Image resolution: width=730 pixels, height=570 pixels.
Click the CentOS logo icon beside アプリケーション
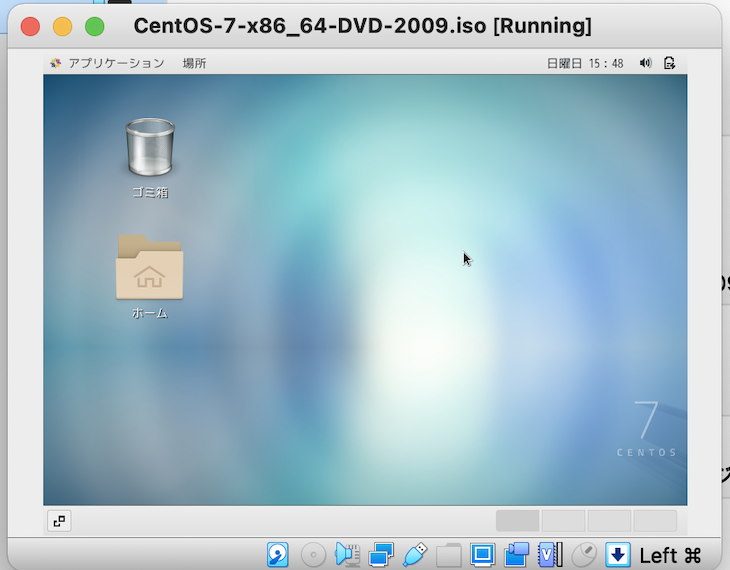tap(56, 63)
